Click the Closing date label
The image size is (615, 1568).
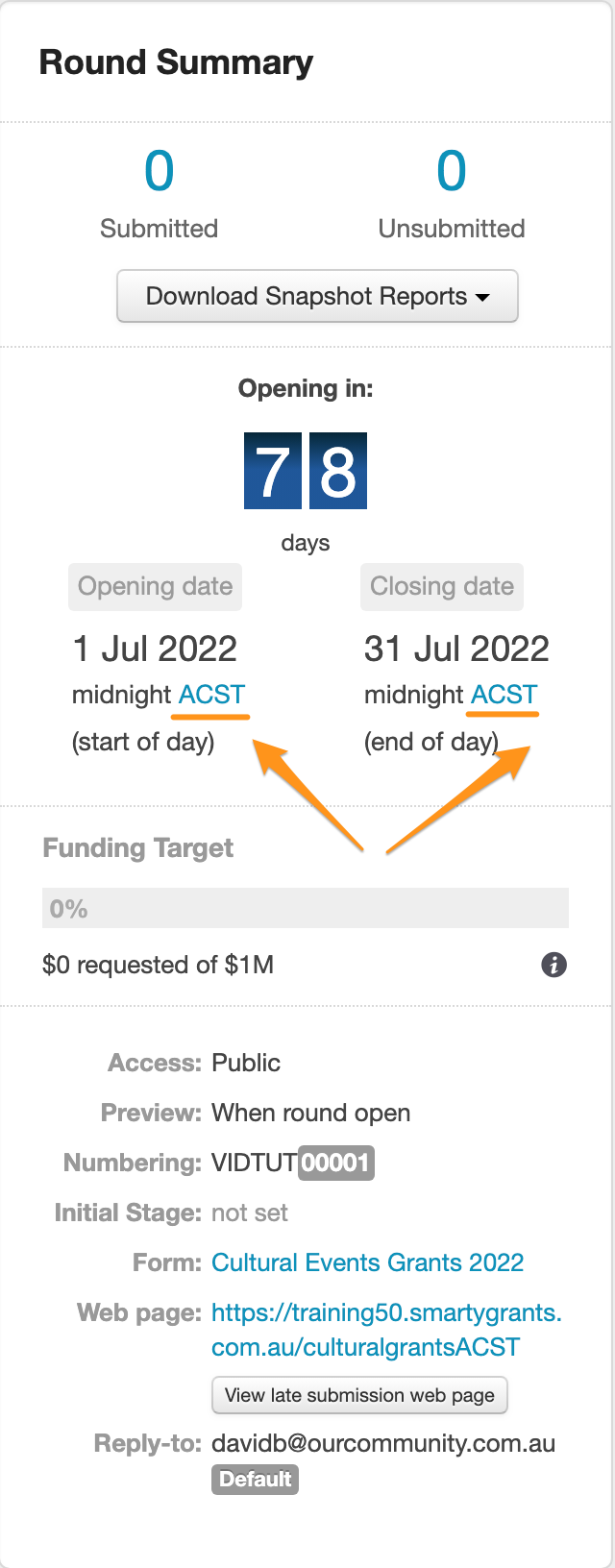pyautogui.click(x=442, y=587)
